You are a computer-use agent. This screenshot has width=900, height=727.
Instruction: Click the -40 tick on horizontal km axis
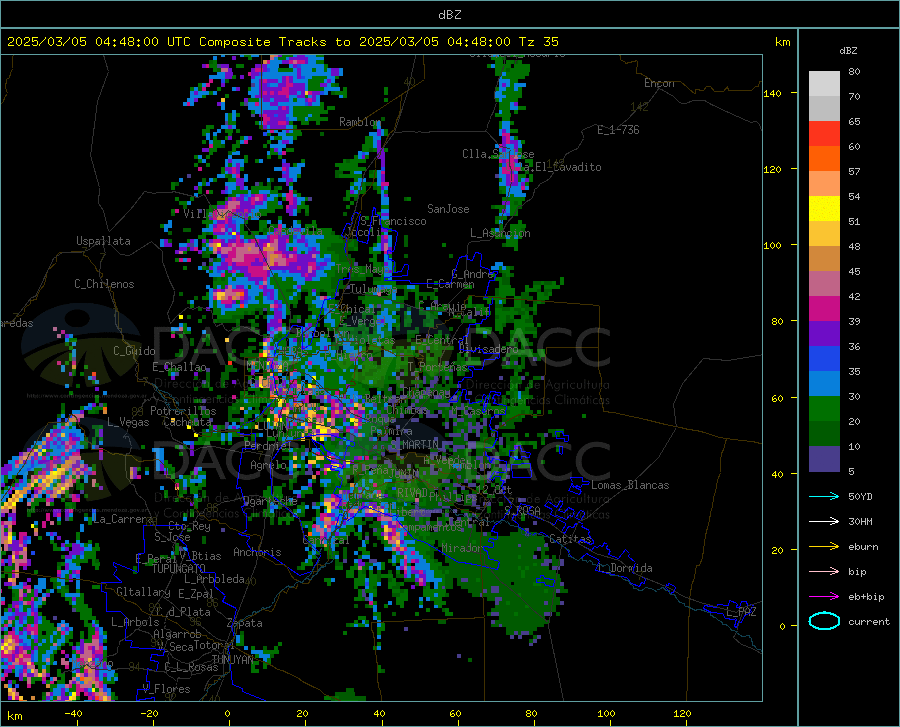click(73, 713)
